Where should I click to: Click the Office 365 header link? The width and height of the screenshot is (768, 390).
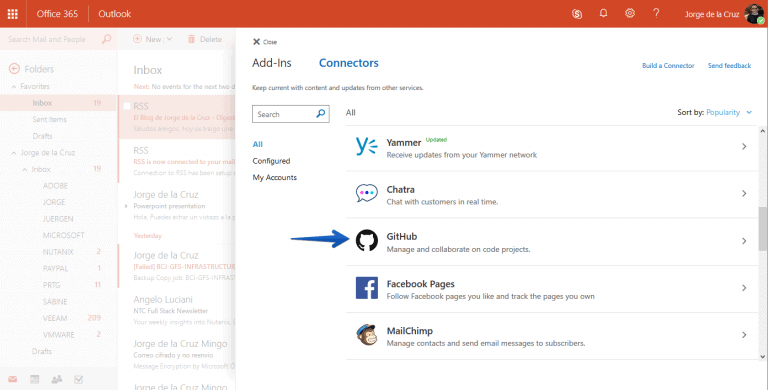point(57,14)
